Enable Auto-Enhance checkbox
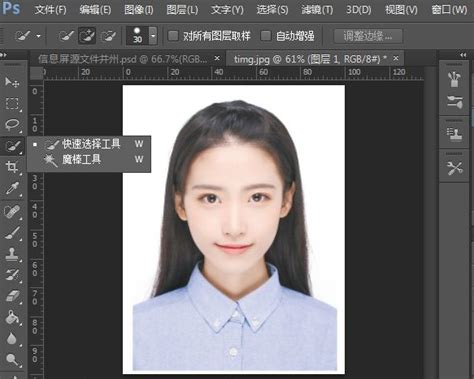The image size is (474, 379). tap(266, 35)
